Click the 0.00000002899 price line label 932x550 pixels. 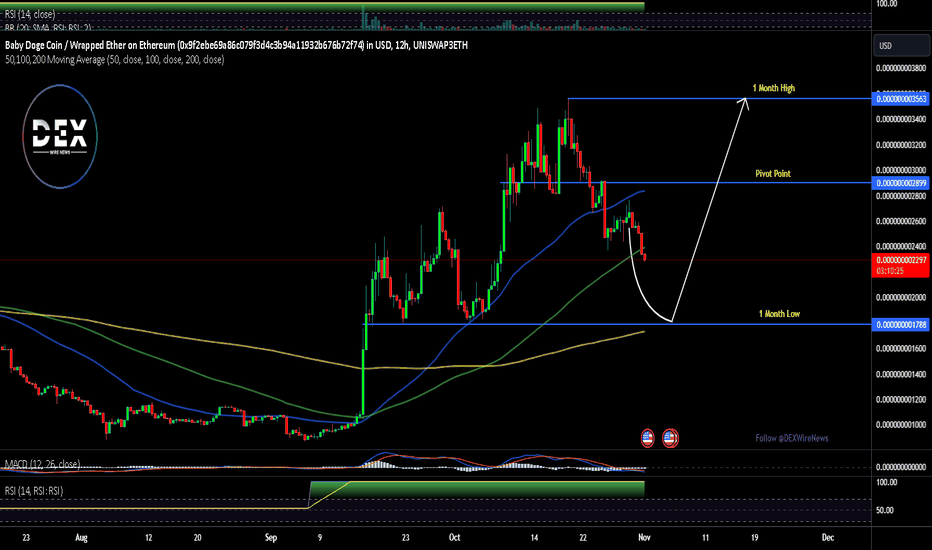(900, 183)
